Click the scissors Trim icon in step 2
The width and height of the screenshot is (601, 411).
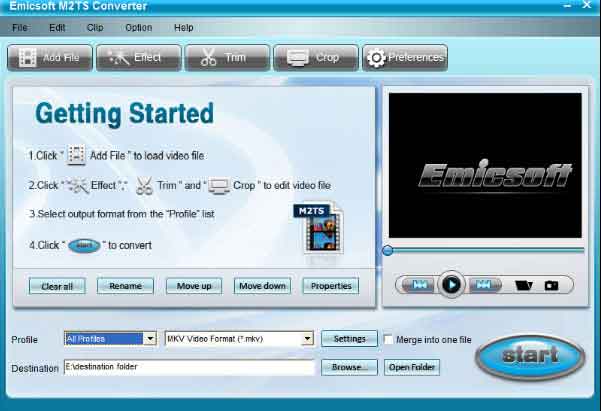click(144, 186)
